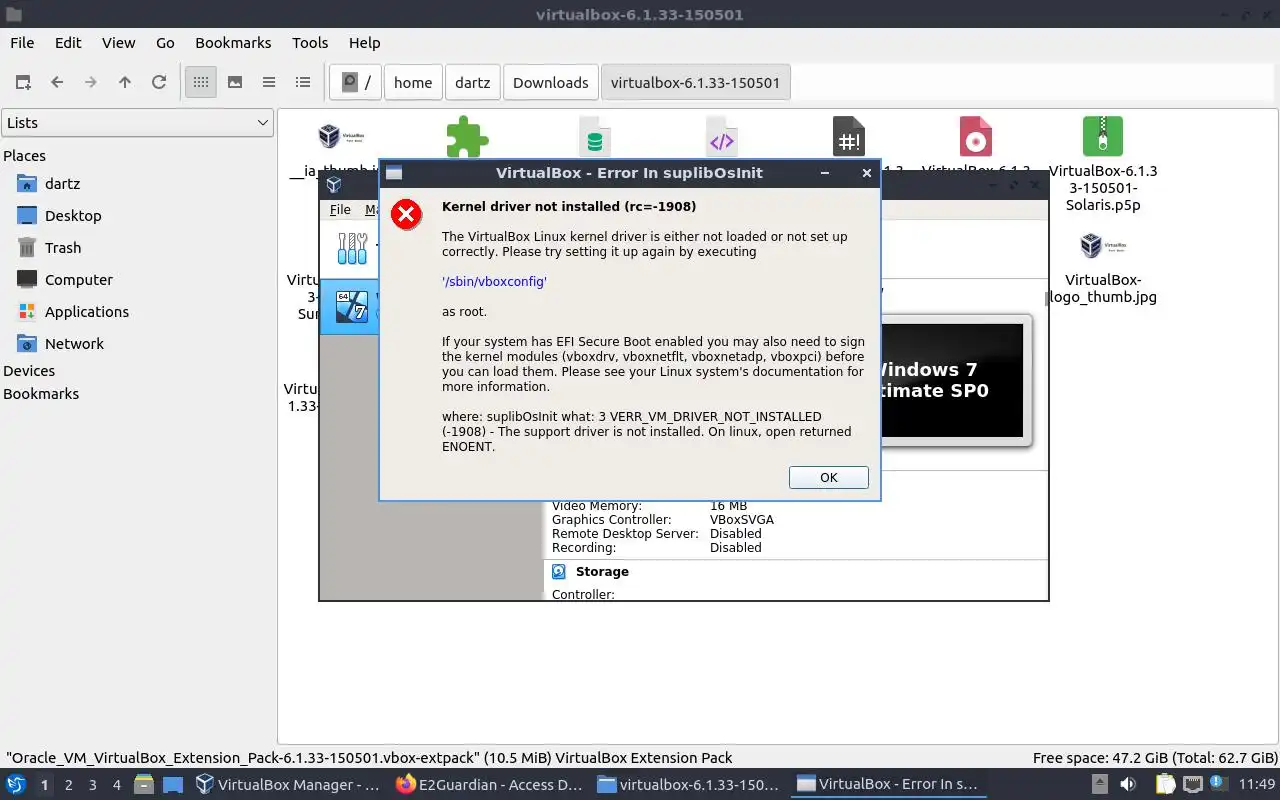Switch to compact view mode
Viewport: 1280px width, 800px height.
(269, 82)
